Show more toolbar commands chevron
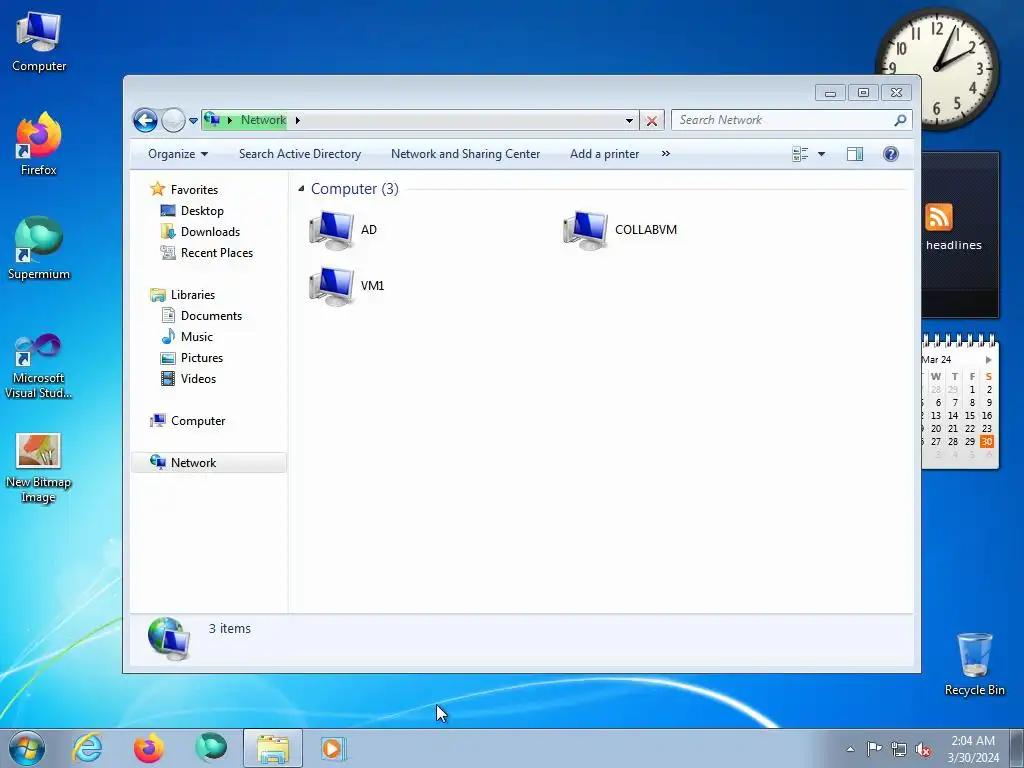The height and width of the screenshot is (768, 1024). tap(665, 154)
